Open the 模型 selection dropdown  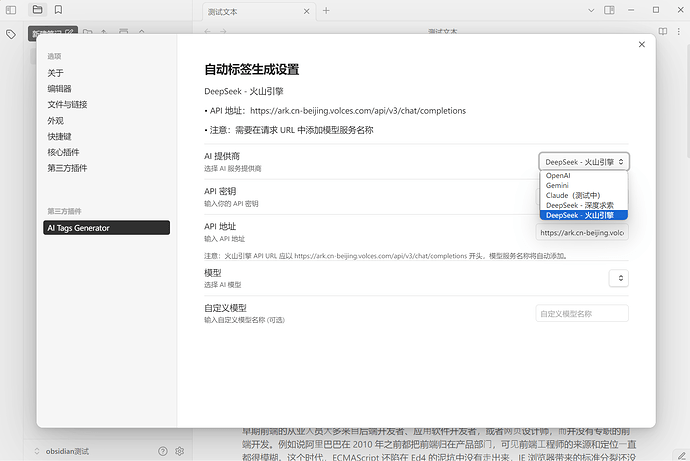pyautogui.click(x=619, y=278)
